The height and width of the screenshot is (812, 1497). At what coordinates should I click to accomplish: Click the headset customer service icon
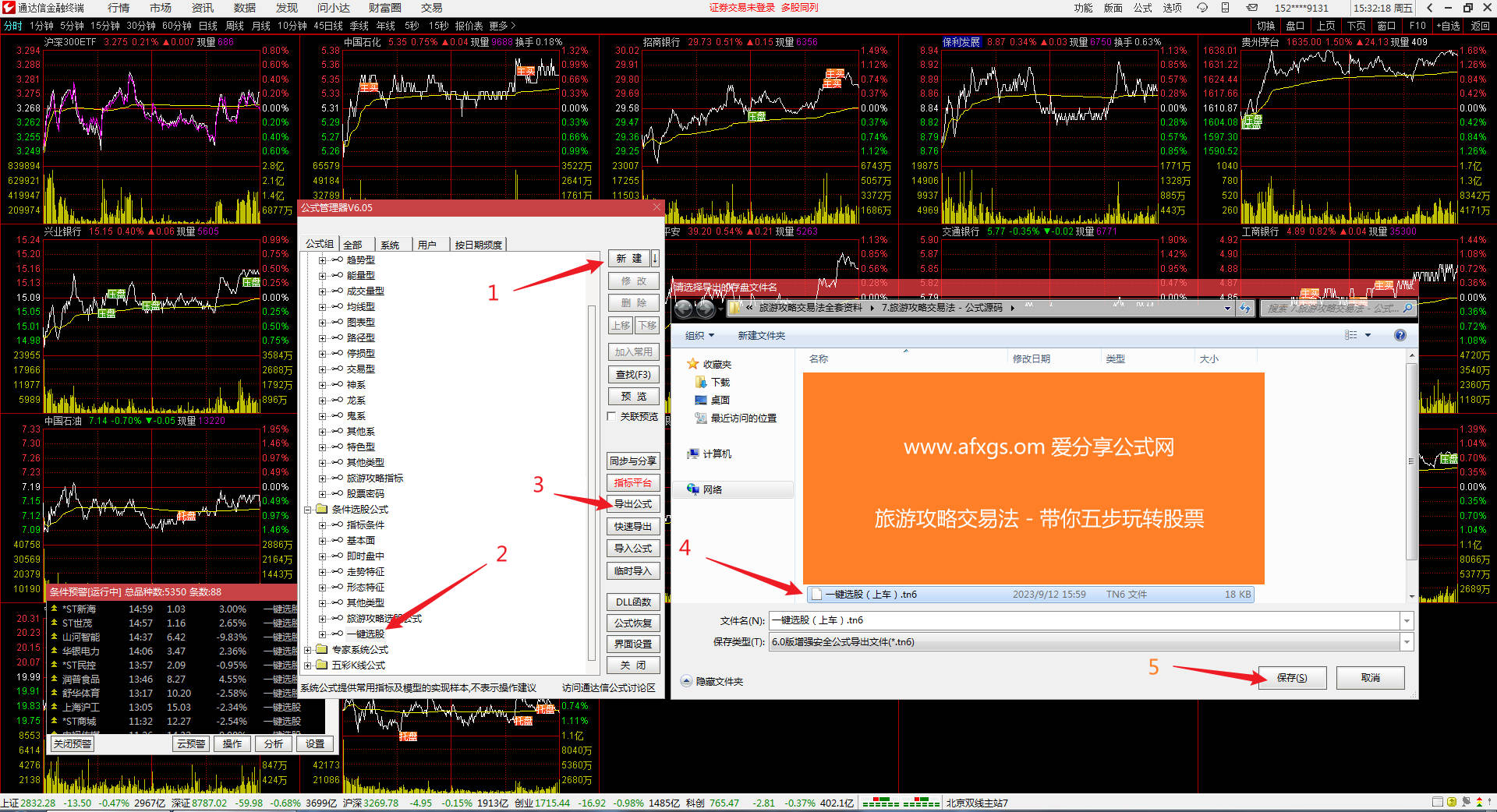1202,8
